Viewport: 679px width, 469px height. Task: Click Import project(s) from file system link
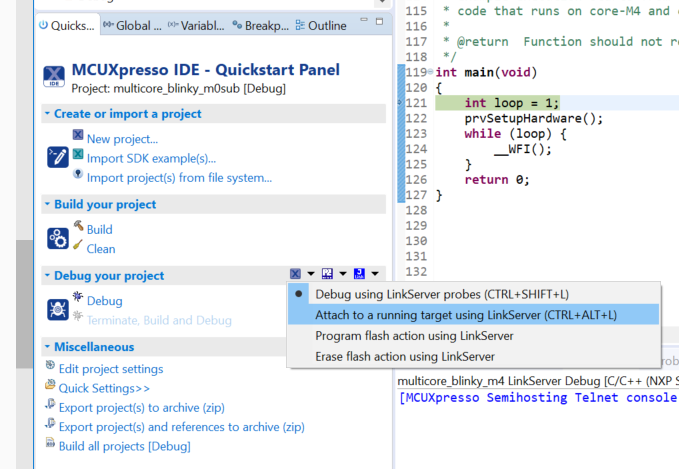[179, 178]
